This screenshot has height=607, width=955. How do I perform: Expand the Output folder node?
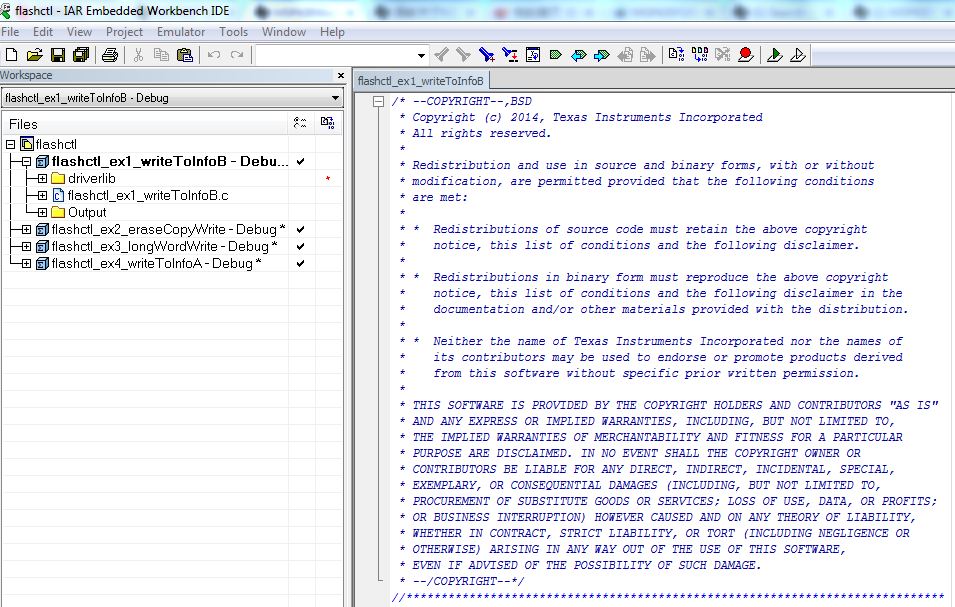(42, 212)
